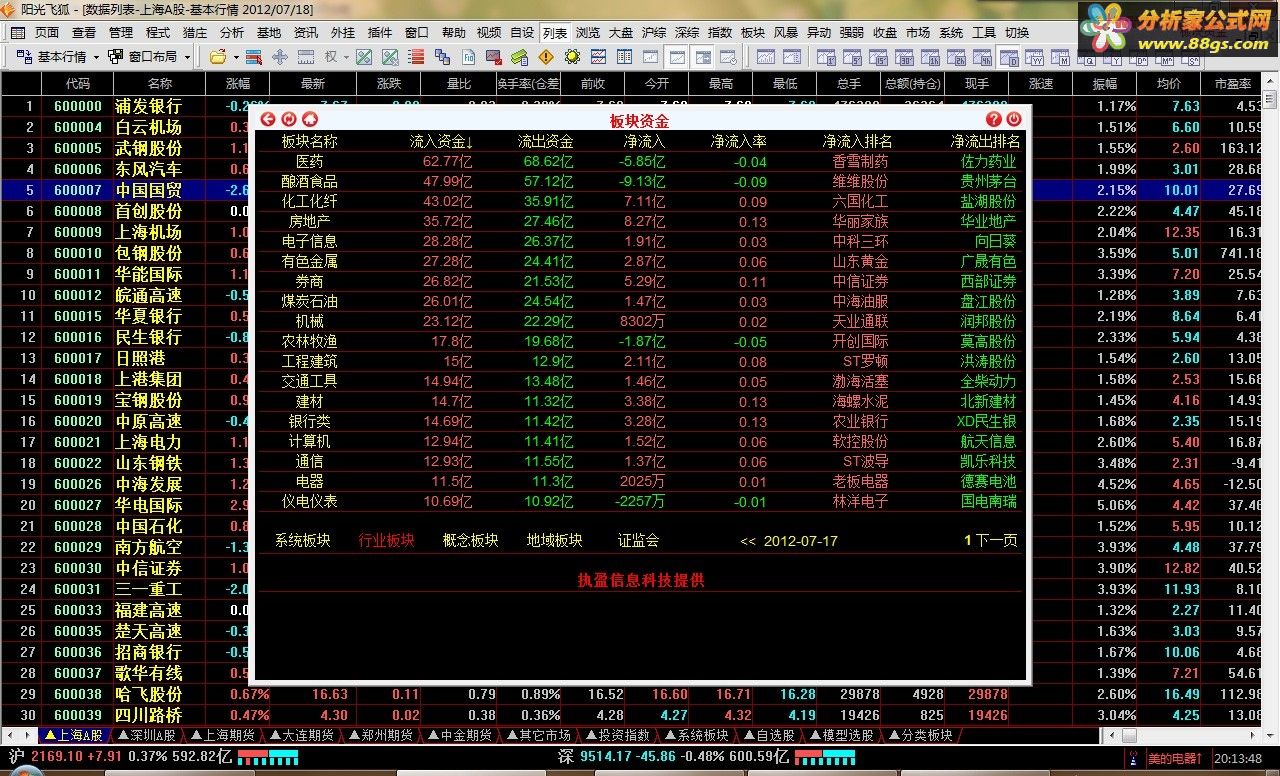
Task: Click the 4h period chart icon
Action: [x=981, y=57]
